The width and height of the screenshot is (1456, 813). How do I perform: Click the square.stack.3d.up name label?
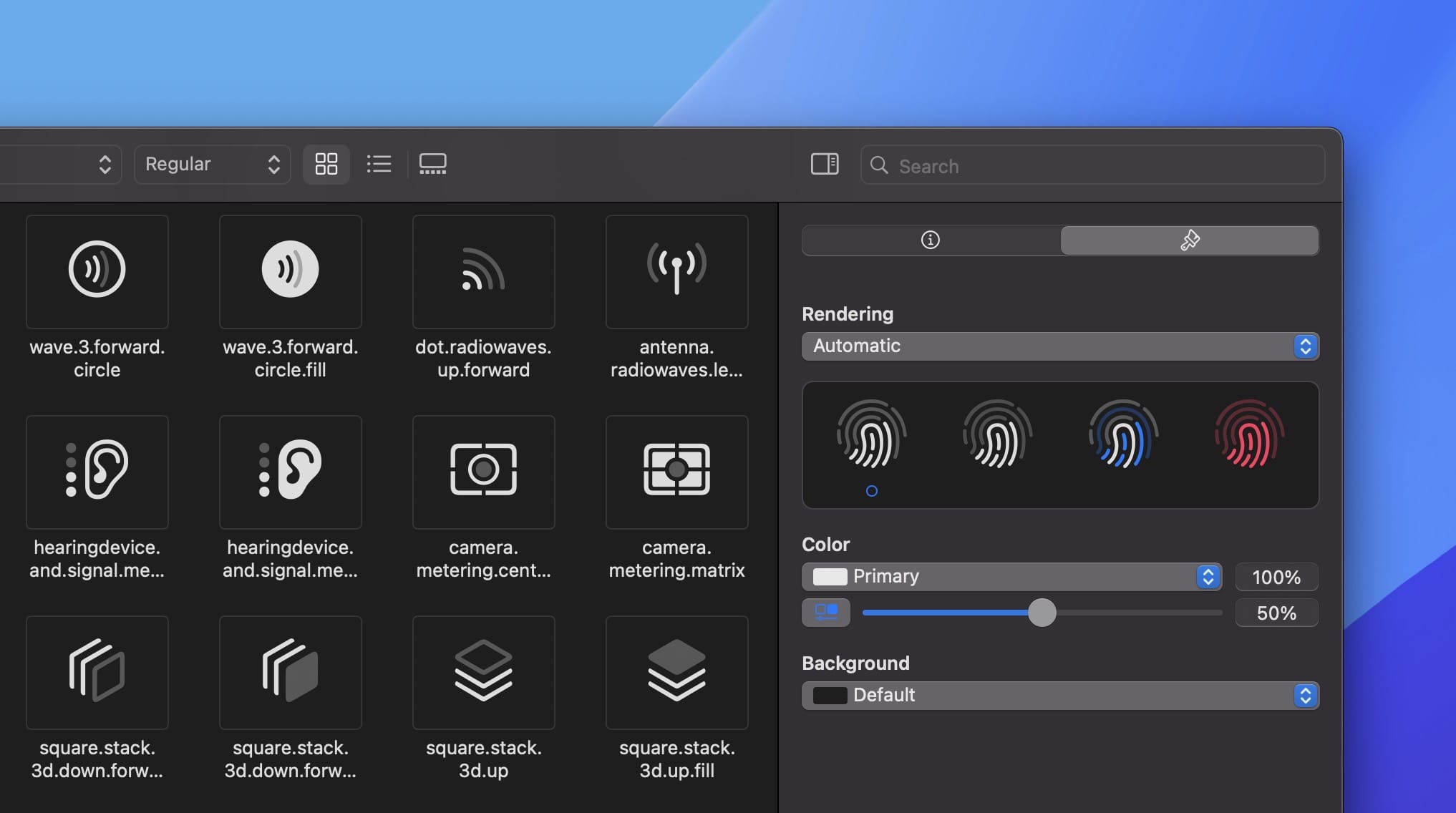point(484,759)
